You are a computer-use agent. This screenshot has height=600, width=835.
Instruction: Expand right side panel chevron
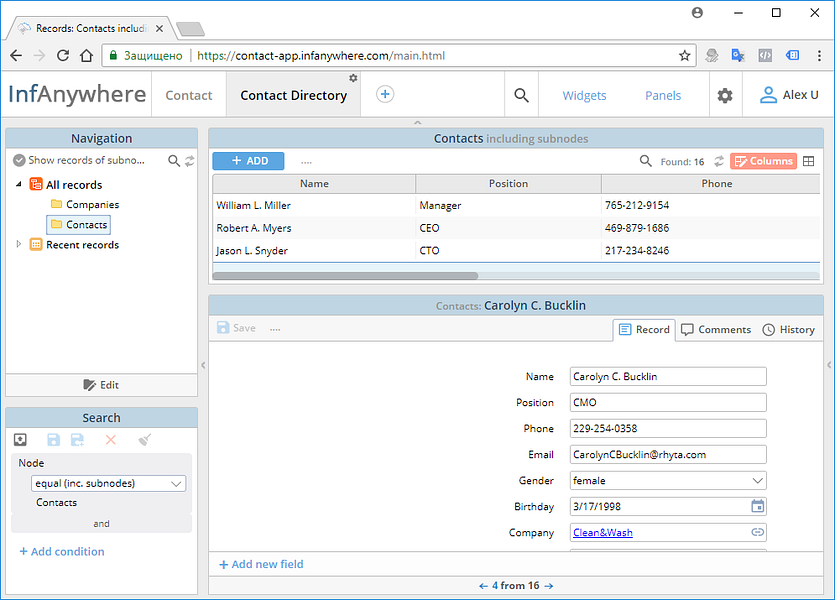(x=829, y=365)
